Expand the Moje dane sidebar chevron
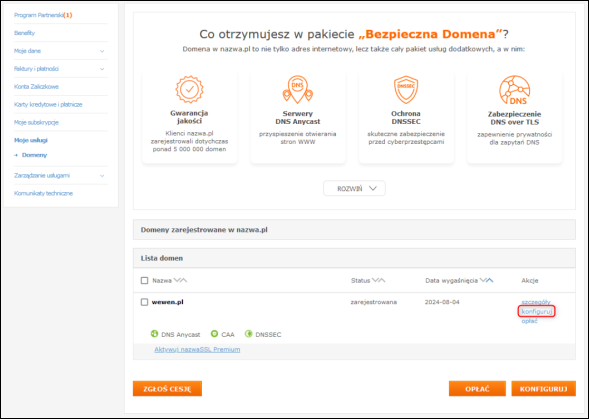589x419 pixels. (102, 51)
